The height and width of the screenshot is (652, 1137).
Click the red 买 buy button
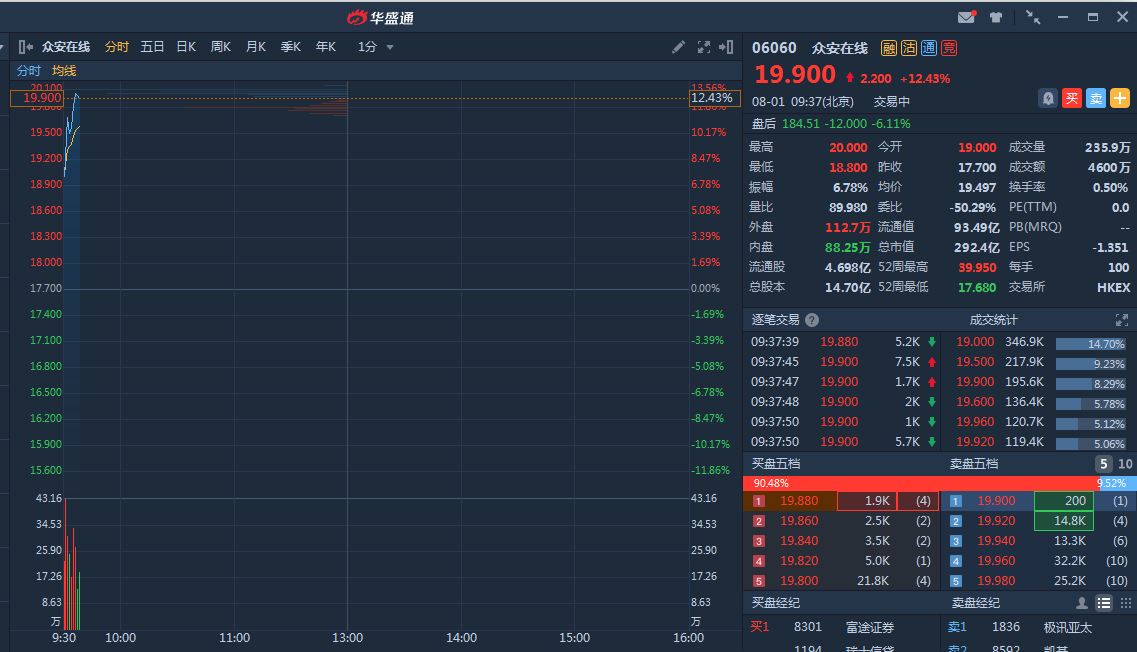click(x=1072, y=98)
